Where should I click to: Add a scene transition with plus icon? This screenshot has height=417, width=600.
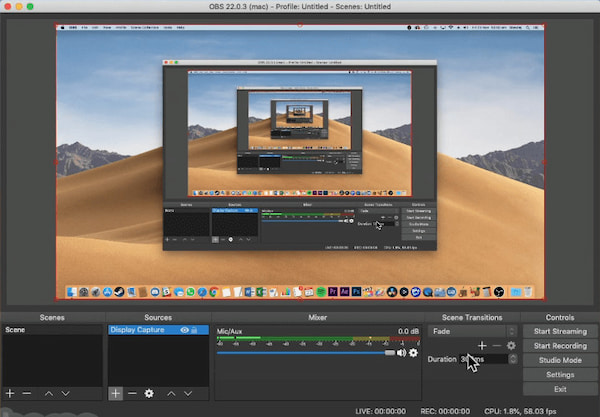coord(482,345)
